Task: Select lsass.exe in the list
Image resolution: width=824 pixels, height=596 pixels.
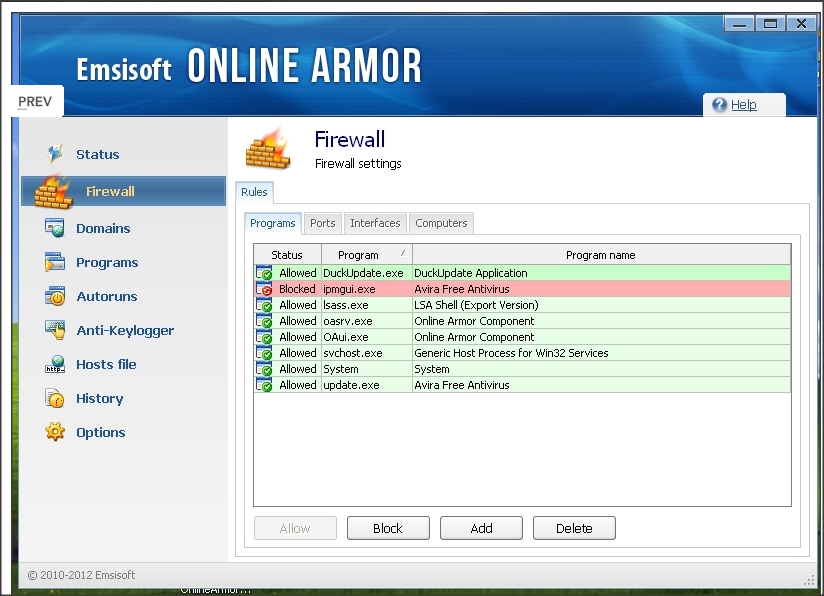Action: (346, 305)
